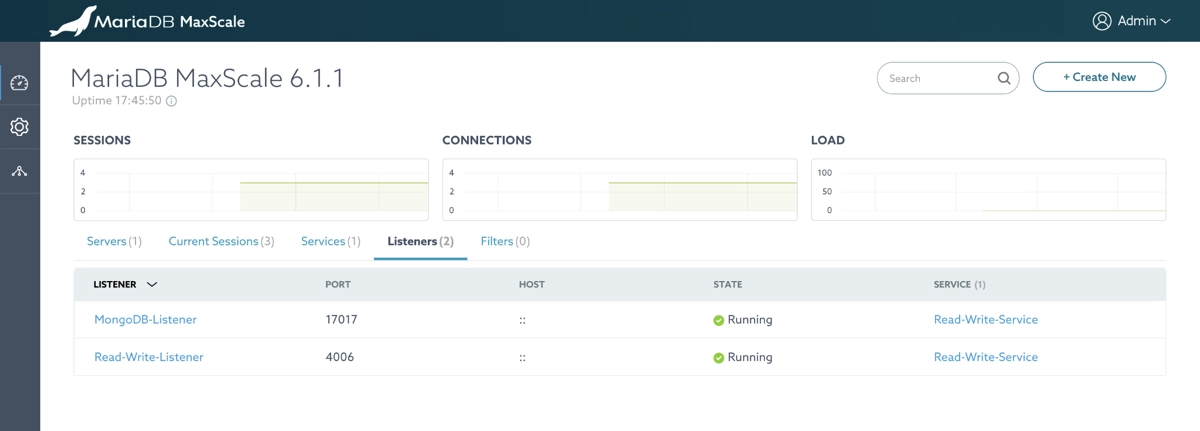Image resolution: width=1200 pixels, height=431 pixels.
Task: Click Running state text for Read-Write-Listener
Action: coord(750,357)
